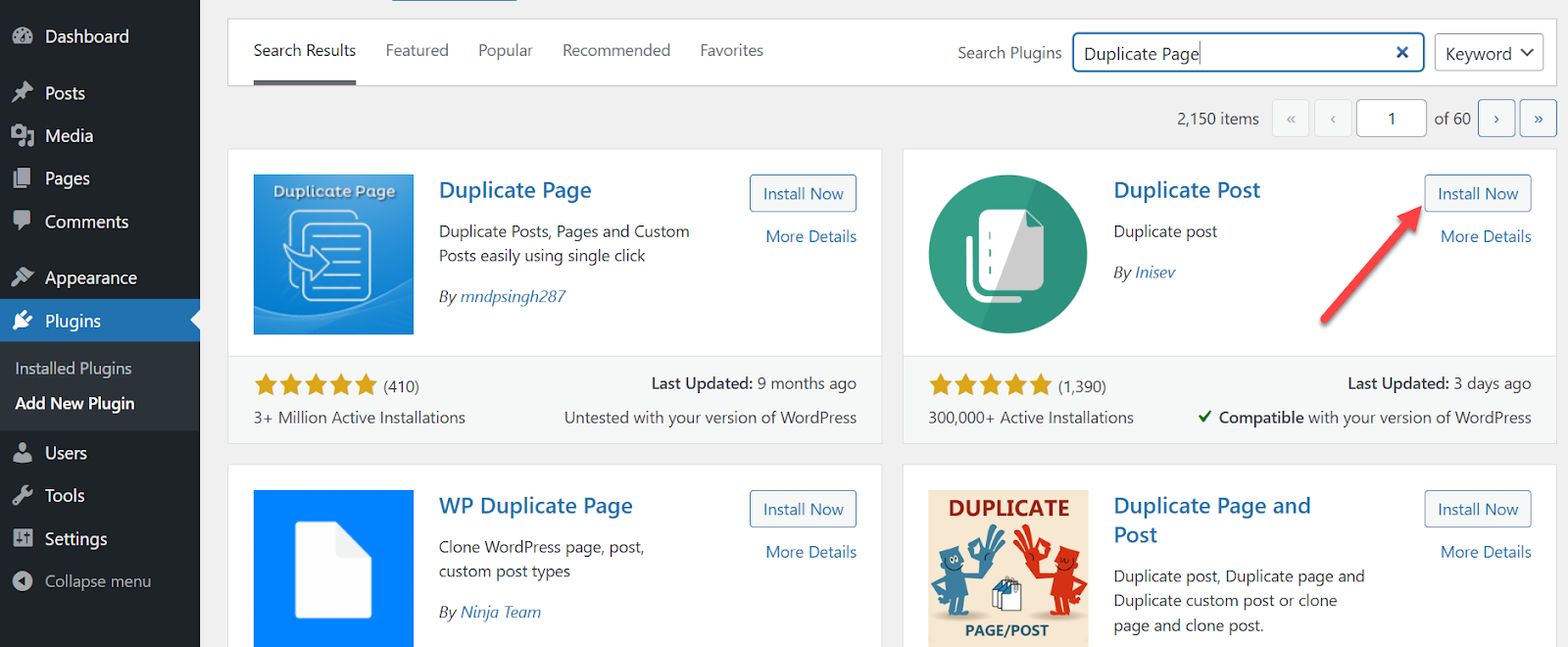Click the Compatible checkmark icon
1568x647 pixels.
click(1204, 417)
